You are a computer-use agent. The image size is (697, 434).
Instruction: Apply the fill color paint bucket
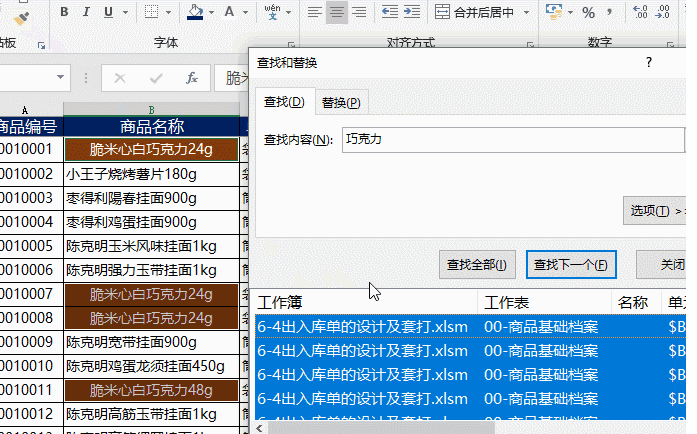[195, 13]
